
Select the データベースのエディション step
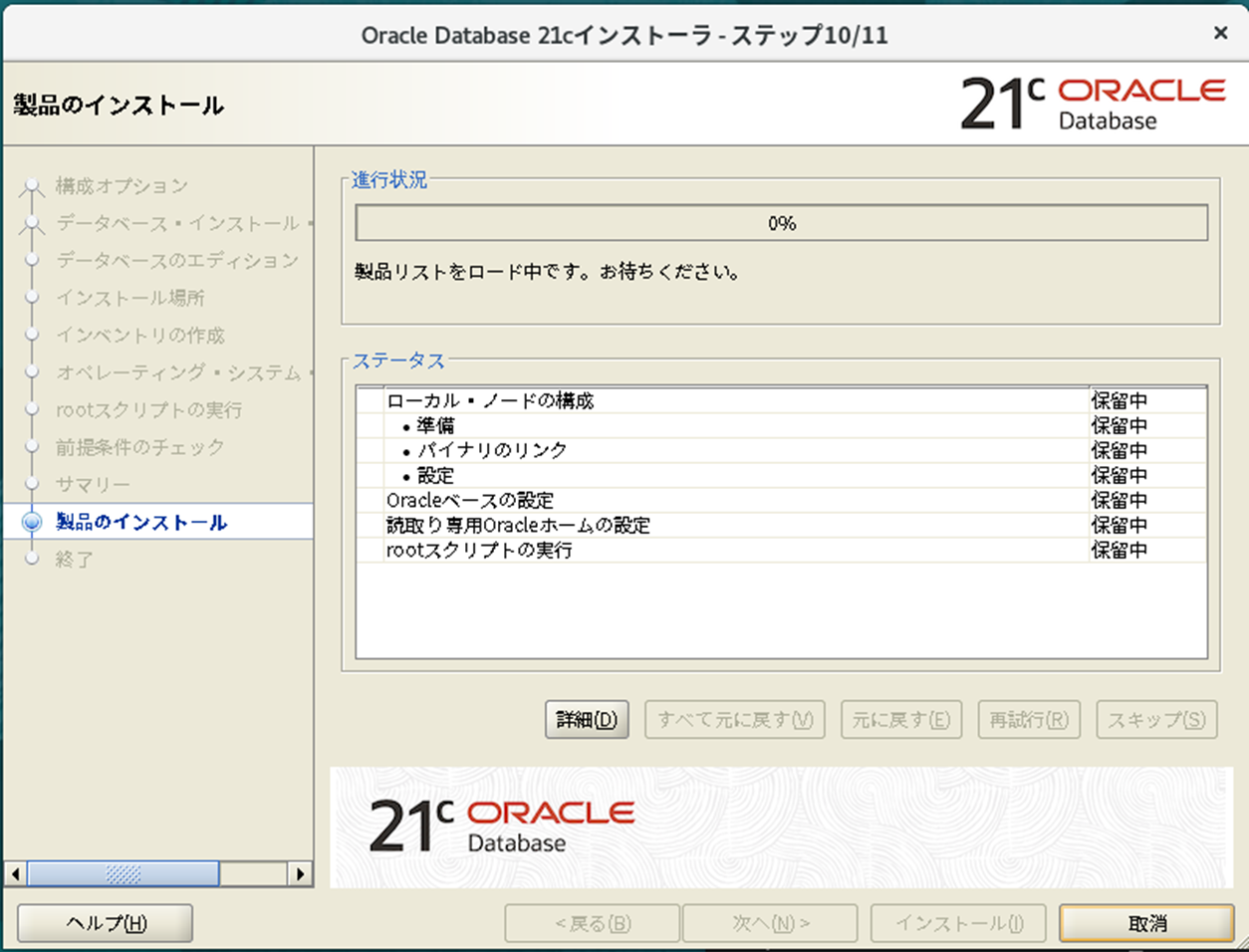(177, 261)
